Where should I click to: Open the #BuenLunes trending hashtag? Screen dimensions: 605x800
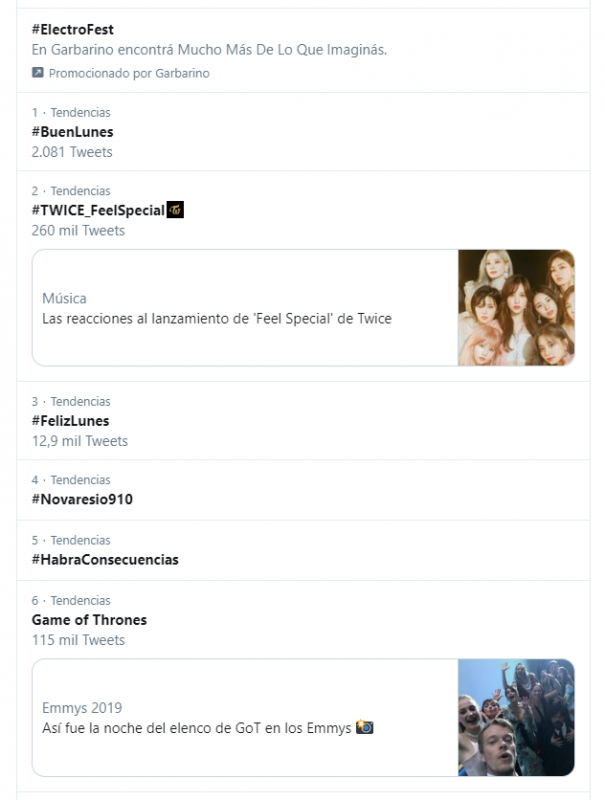pos(73,132)
